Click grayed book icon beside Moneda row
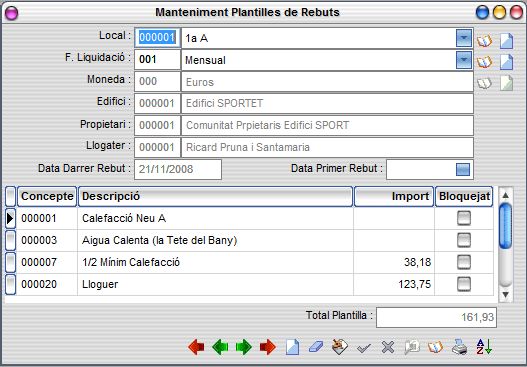This screenshot has width=527, height=367. pyautogui.click(x=484, y=83)
